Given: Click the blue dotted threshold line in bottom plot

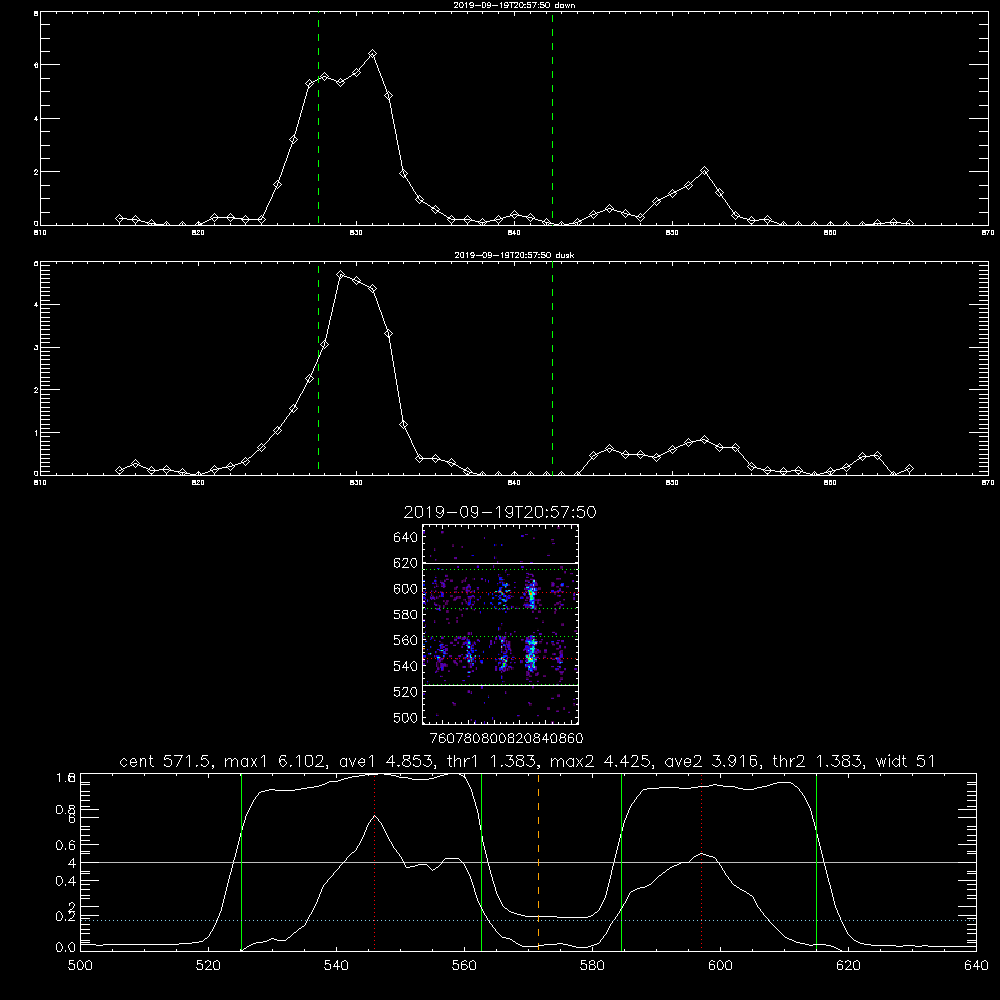Looking at the screenshot, I should click(528, 920).
